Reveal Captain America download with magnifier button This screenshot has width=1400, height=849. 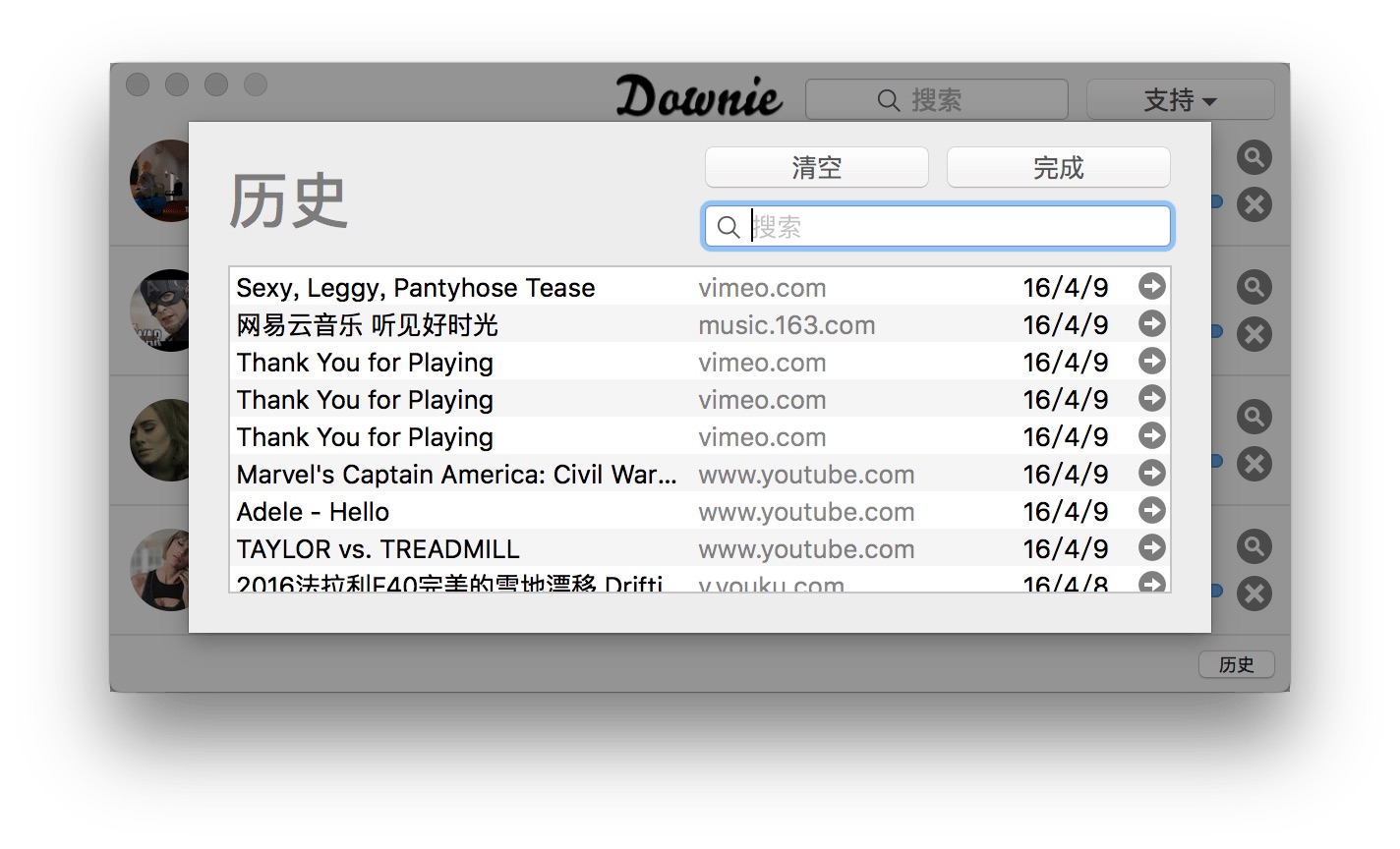1254,287
